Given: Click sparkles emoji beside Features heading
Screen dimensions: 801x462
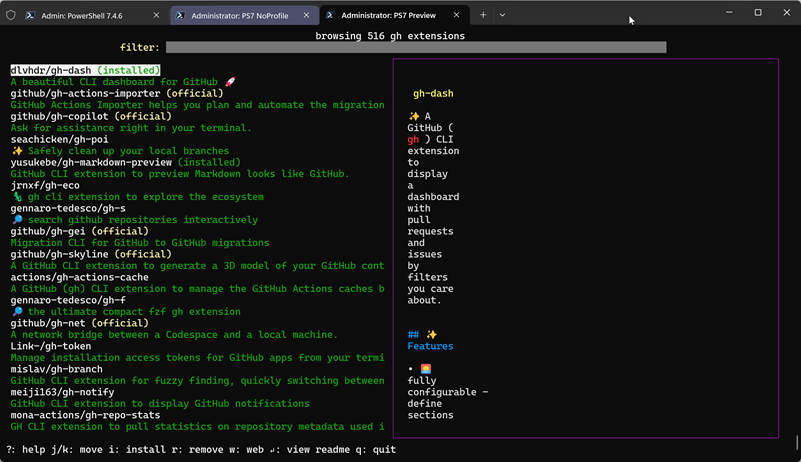Looking at the screenshot, I should click(432, 335).
